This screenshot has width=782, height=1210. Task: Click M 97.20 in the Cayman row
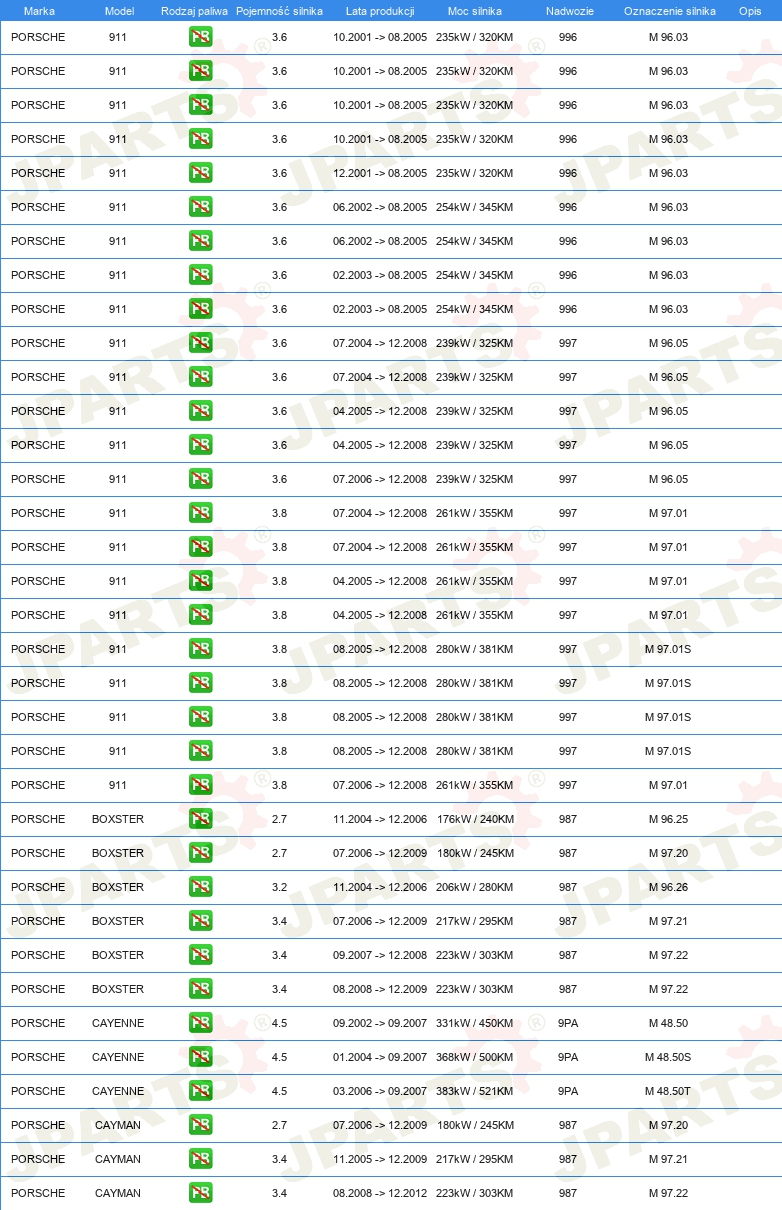668,1125
